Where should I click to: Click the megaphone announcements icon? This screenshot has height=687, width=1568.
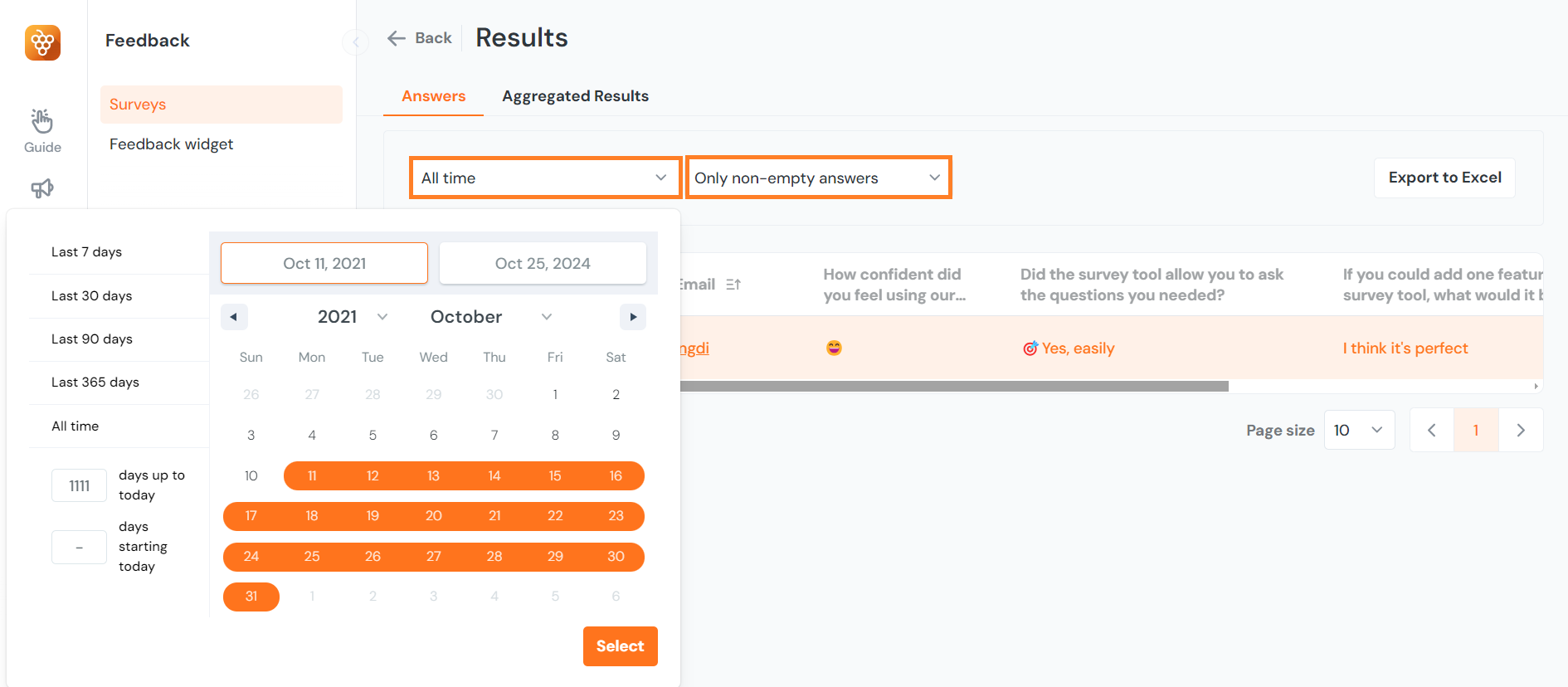pyautogui.click(x=42, y=188)
